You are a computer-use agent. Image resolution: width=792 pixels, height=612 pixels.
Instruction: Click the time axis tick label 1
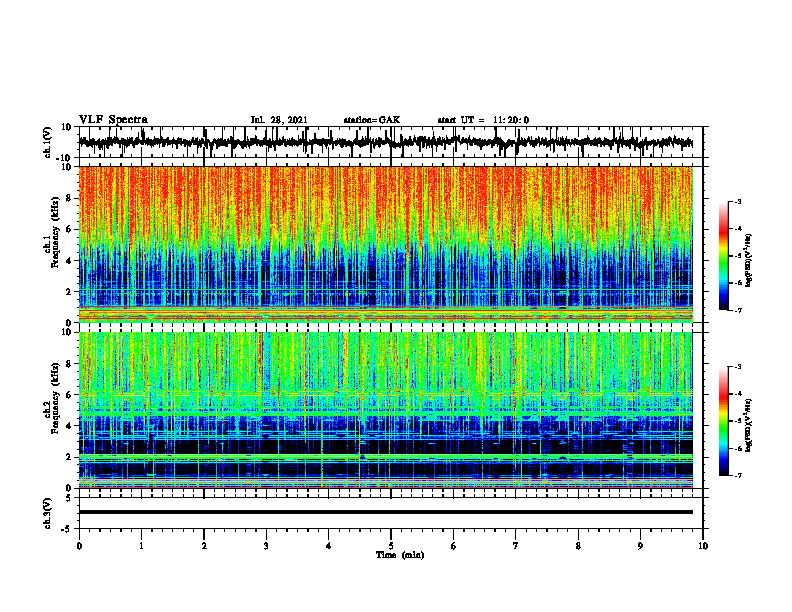coord(141,546)
